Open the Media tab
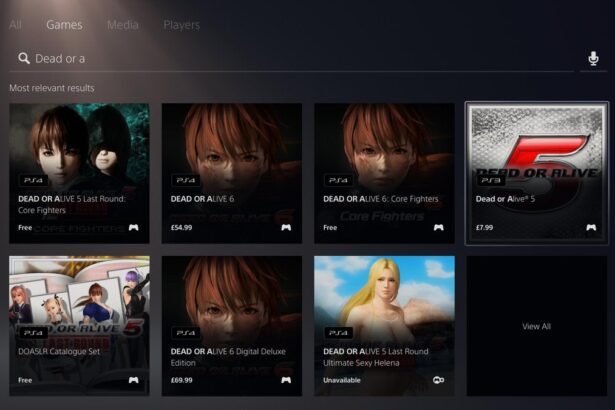 [x=122, y=25]
